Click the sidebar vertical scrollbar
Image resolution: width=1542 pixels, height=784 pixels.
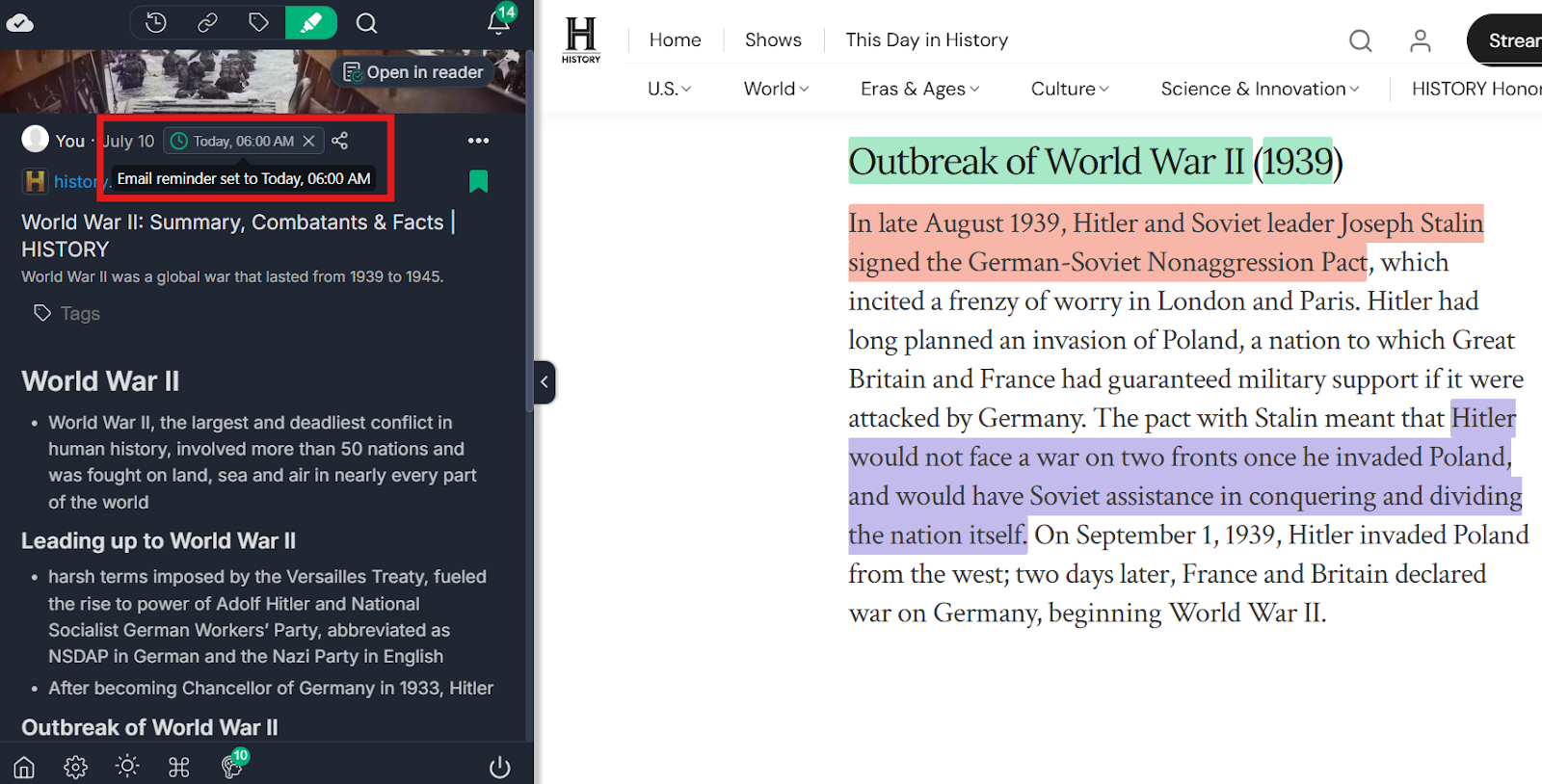pyautogui.click(x=529, y=231)
